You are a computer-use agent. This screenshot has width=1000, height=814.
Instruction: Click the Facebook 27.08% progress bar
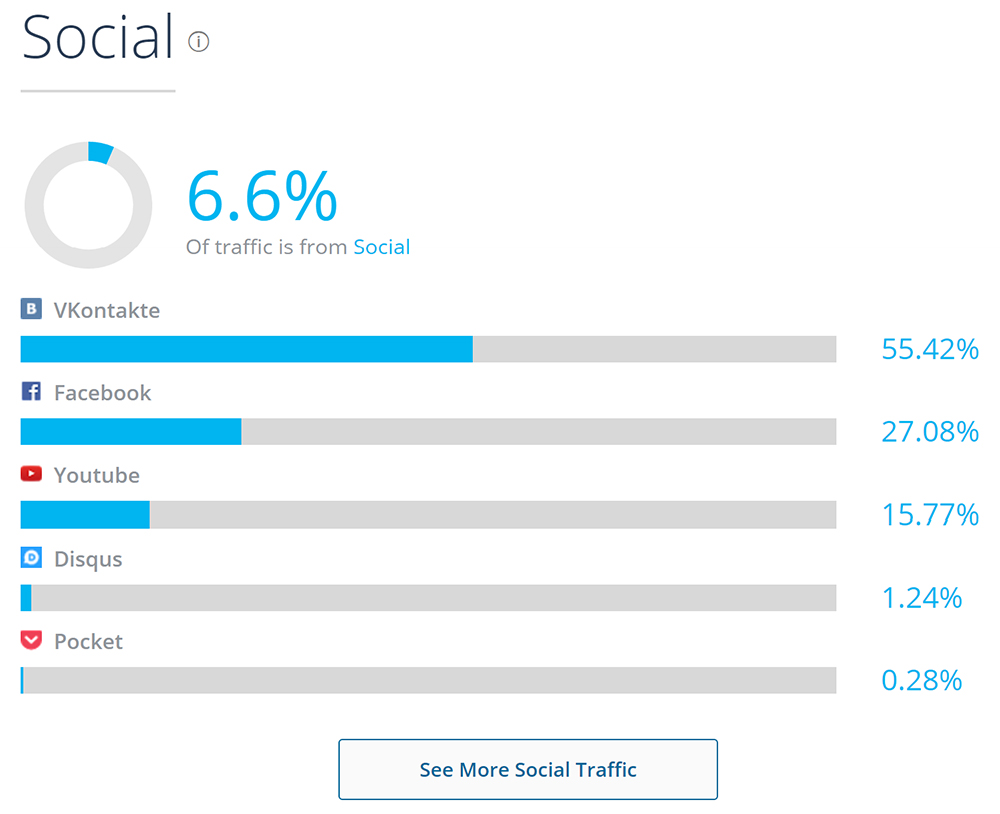(428, 431)
